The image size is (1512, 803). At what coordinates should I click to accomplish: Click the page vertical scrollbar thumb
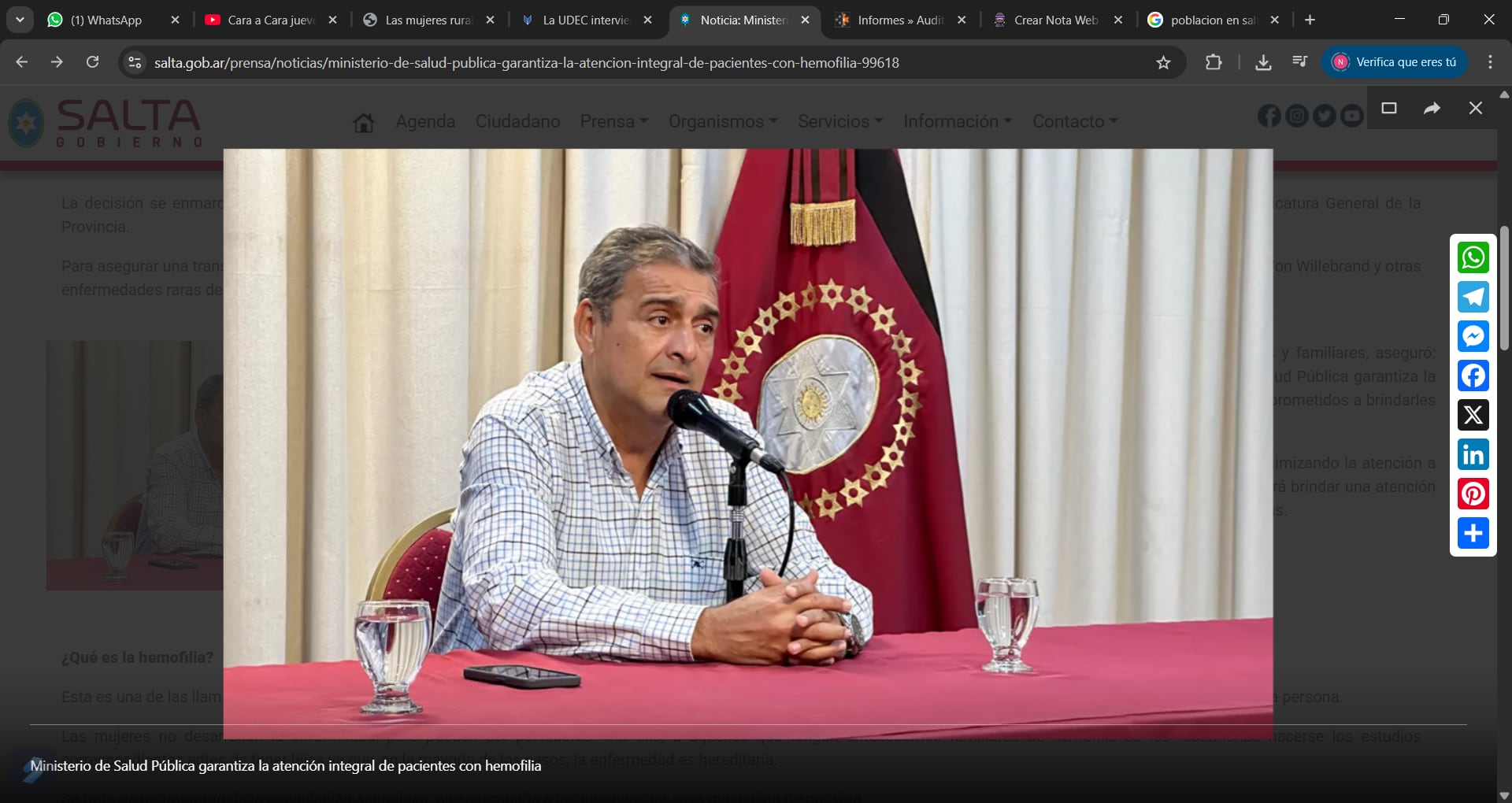pyautogui.click(x=1504, y=287)
